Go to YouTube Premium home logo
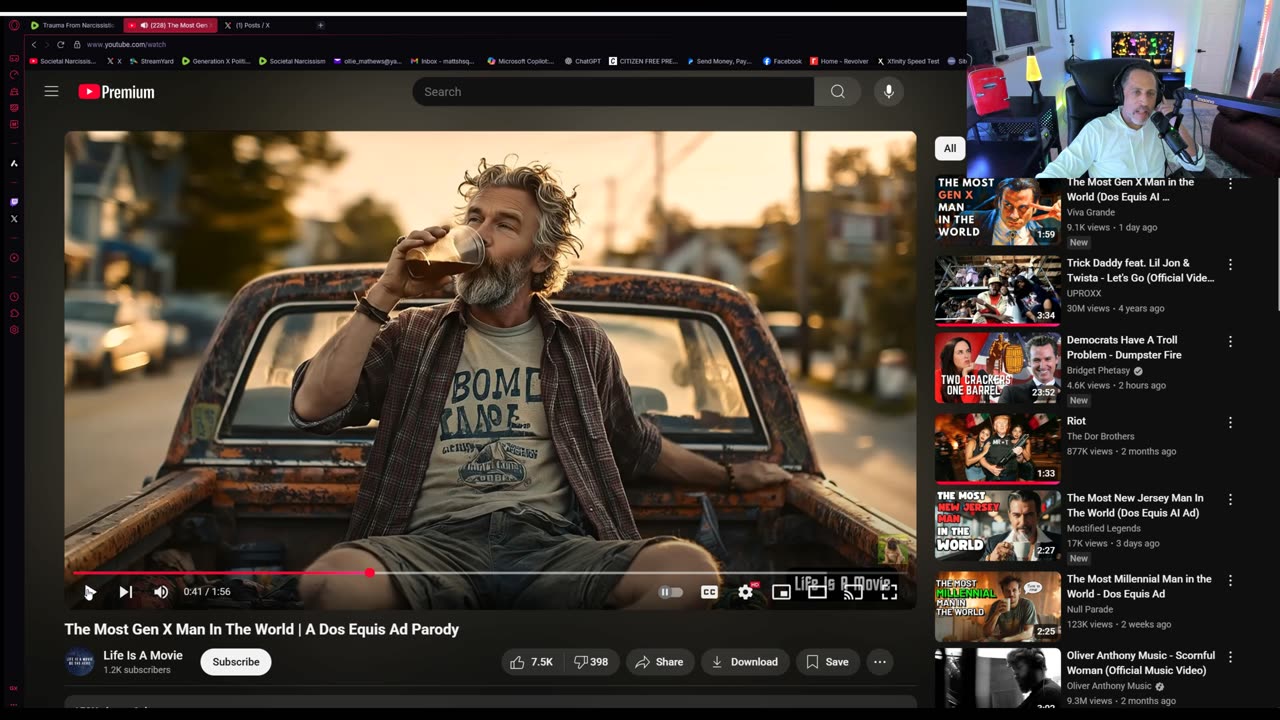The width and height of the screenshot is (1280, 720). coord(116,92)
